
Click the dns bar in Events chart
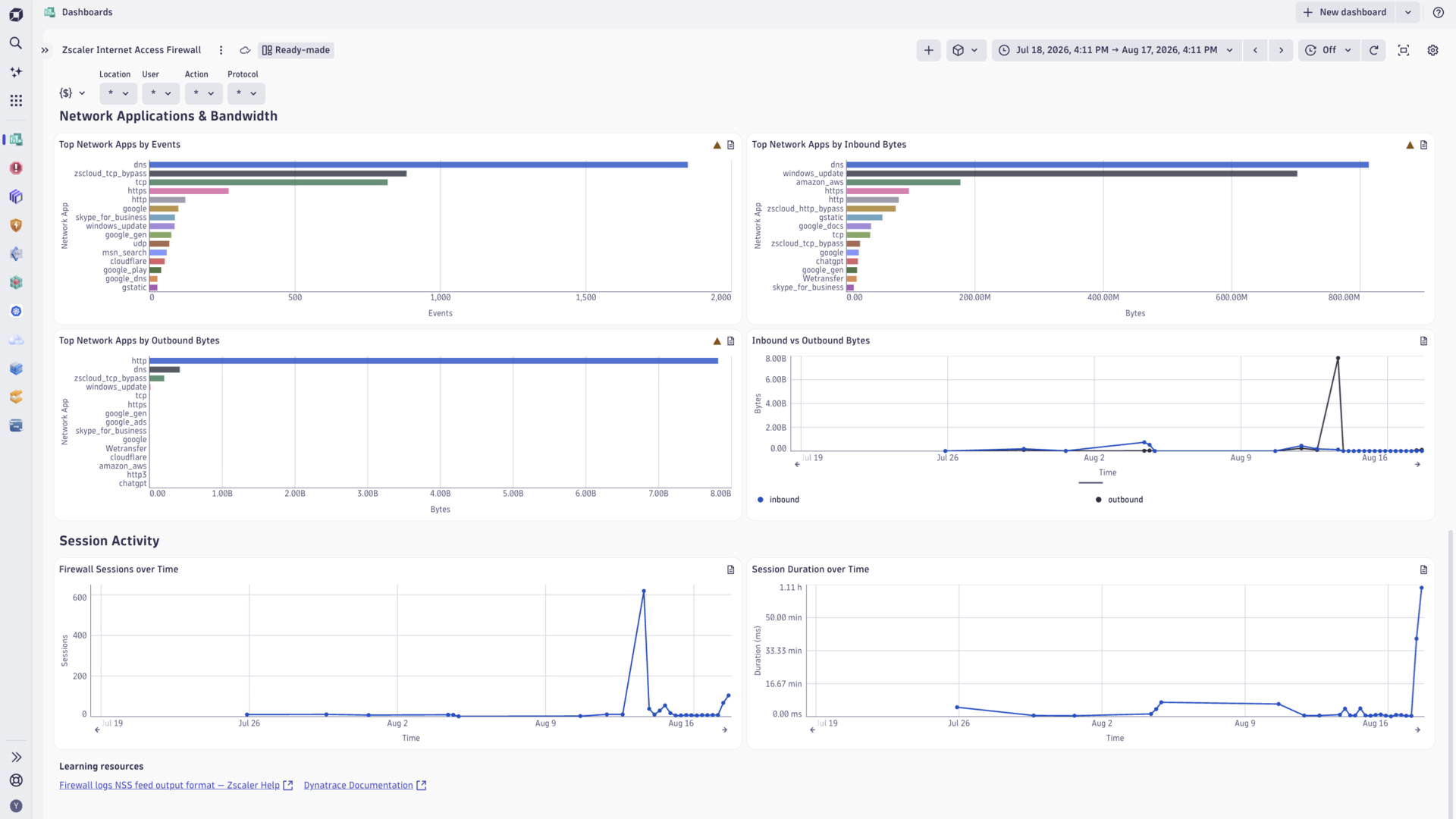pyautogui.click(x=419, y=165)
